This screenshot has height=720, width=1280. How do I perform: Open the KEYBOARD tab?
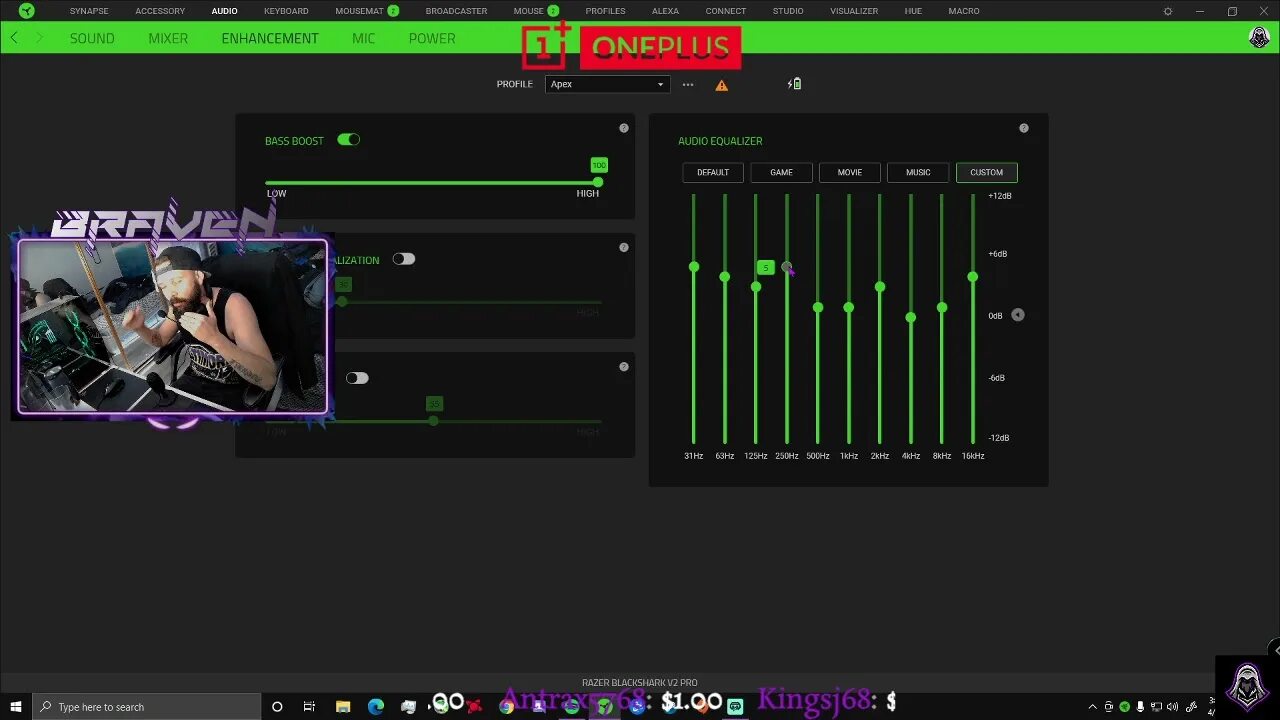click(x=286, y=11)
